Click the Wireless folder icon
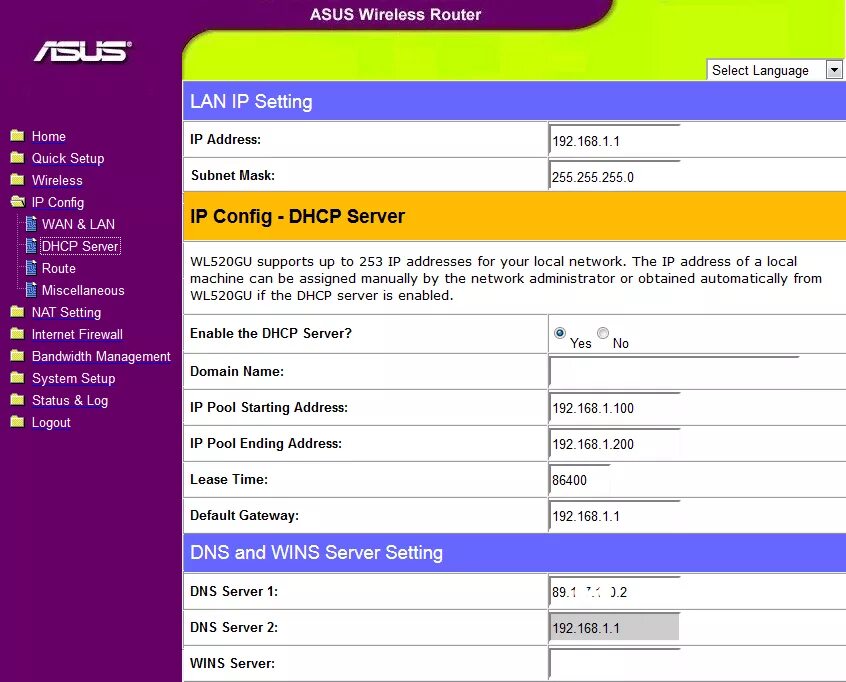The image size is (846, 682). click(17, 180)
